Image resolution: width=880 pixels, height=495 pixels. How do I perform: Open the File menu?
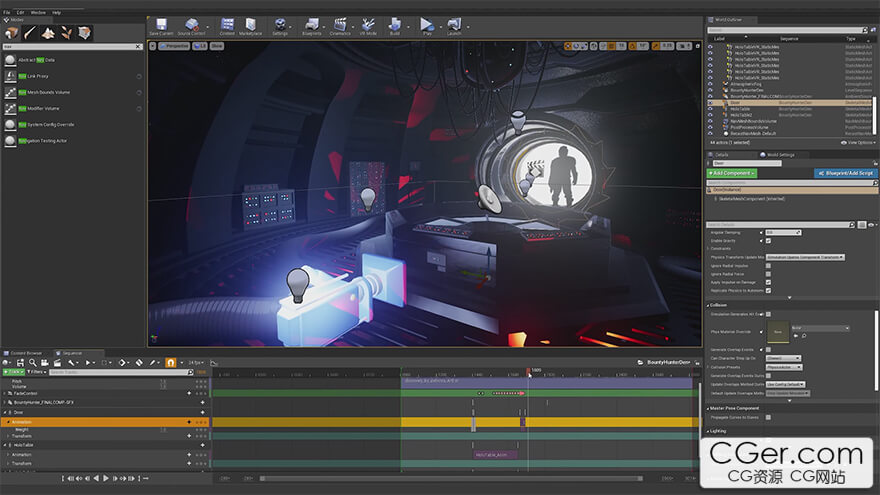coord(7,12)
